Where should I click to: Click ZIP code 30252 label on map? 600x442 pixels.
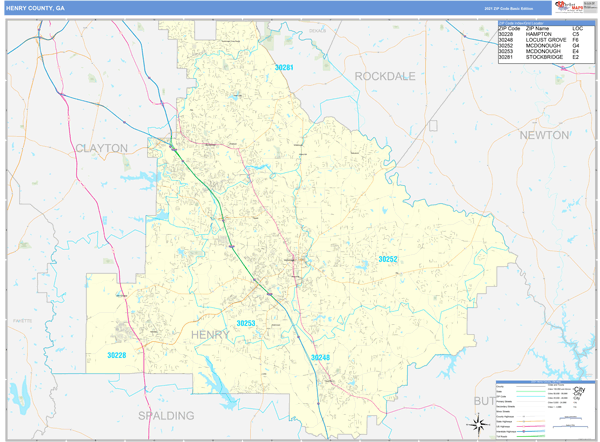point(388,259)
